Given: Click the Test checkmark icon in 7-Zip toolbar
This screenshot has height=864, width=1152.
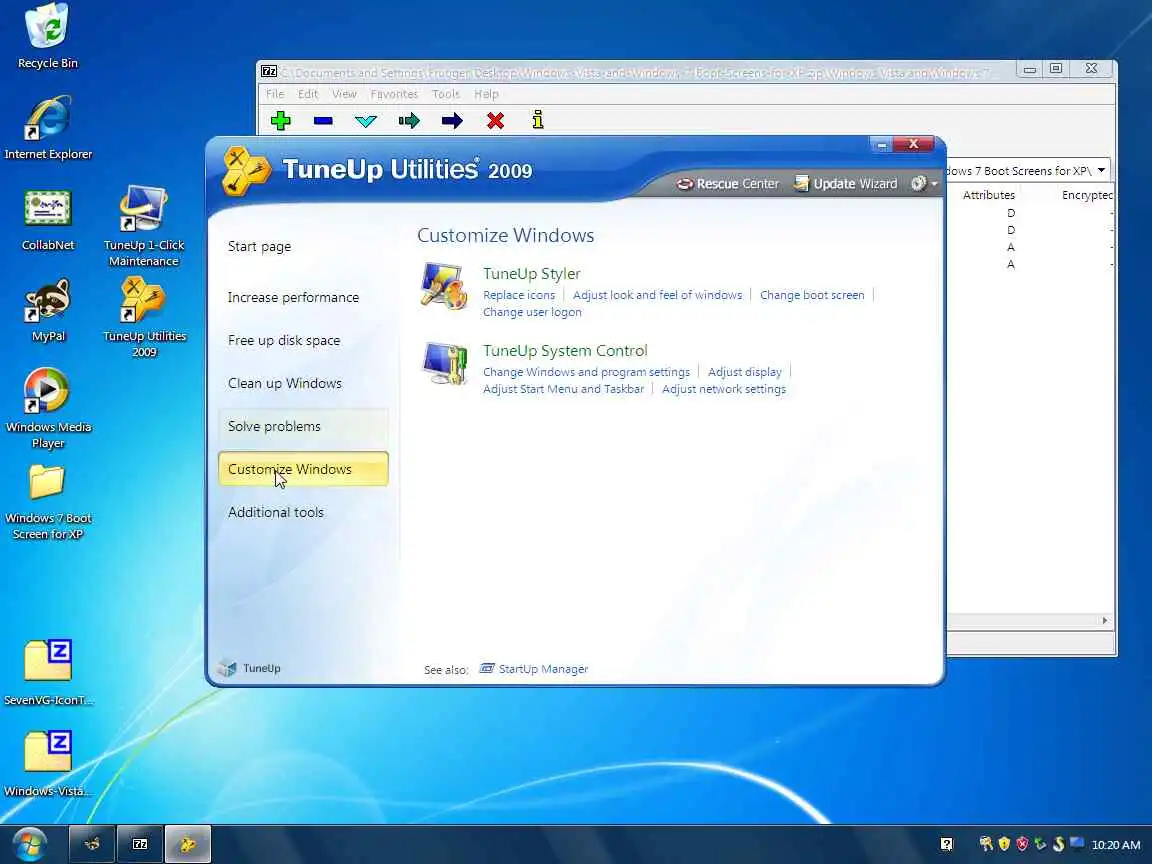Looking at the screenshot, I should [366, 120].
